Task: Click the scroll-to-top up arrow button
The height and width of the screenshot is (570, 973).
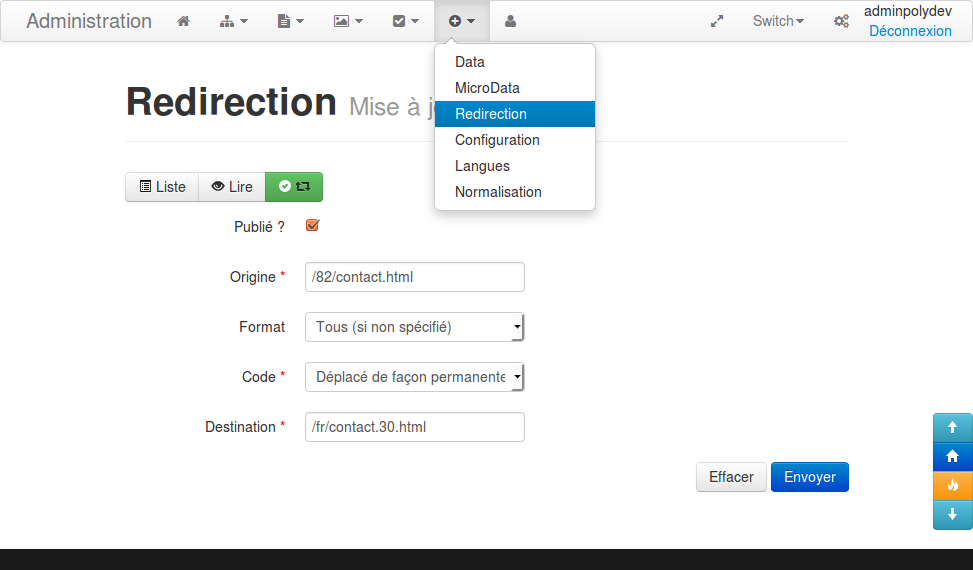Action: [952, 427]
